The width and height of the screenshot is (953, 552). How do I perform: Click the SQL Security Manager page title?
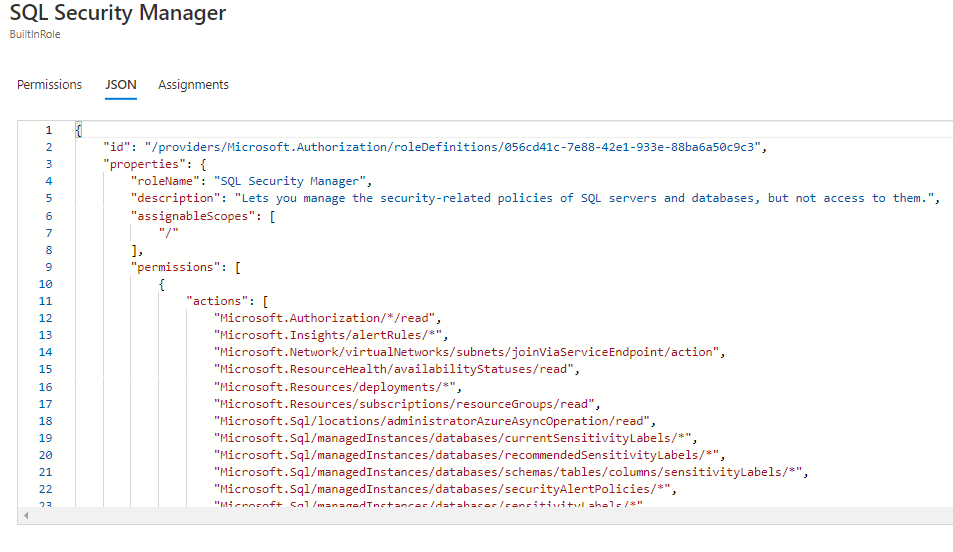118,14
